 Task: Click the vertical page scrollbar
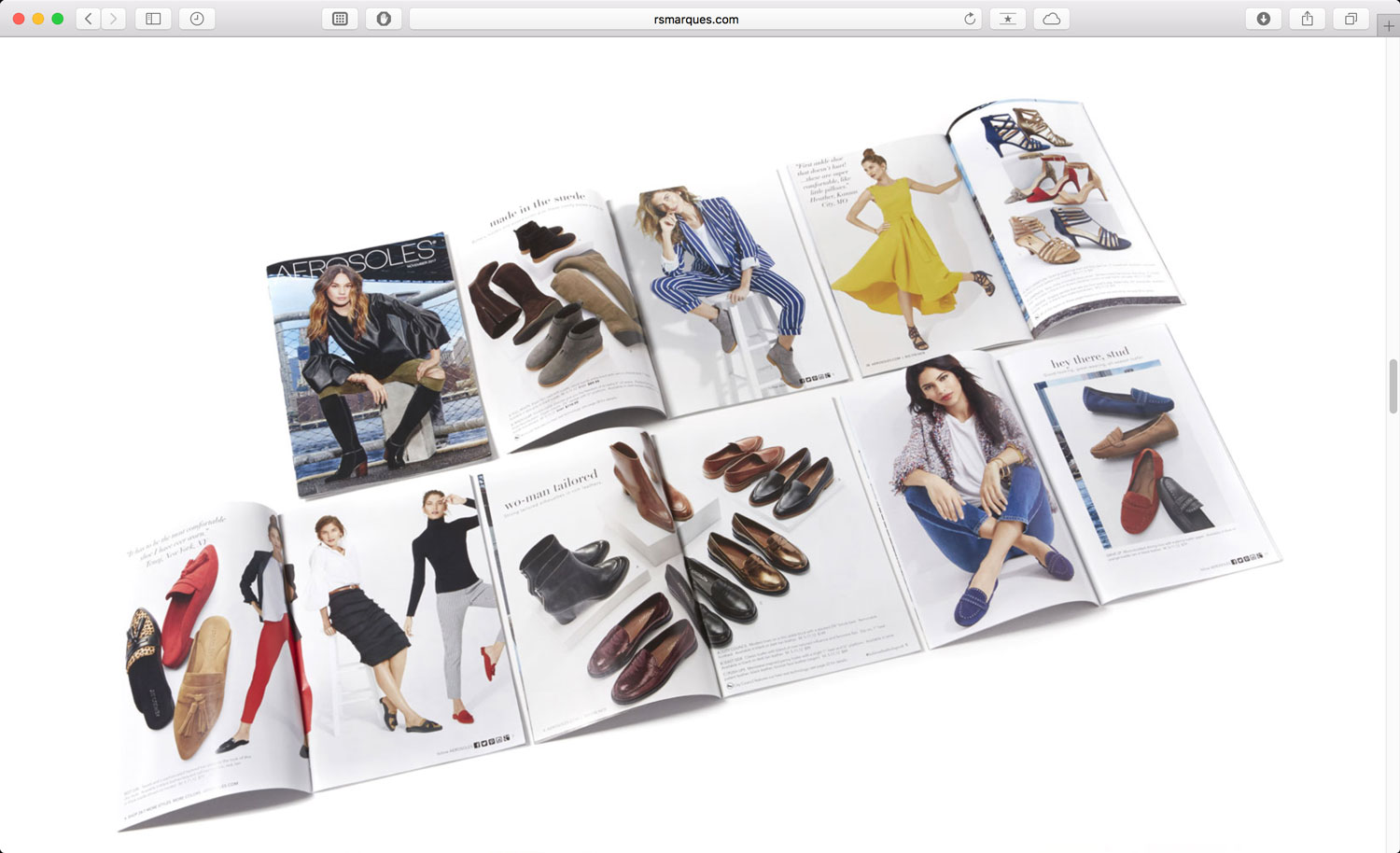[1393, 385]
